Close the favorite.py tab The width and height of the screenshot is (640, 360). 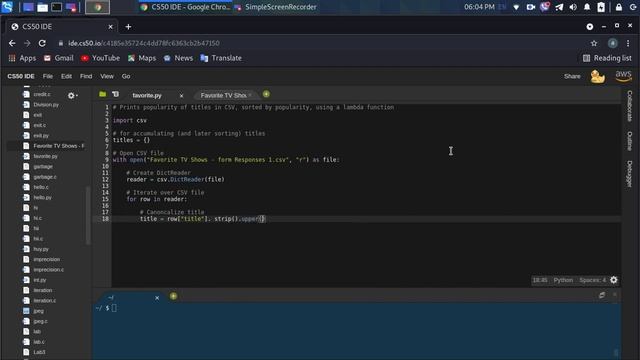point(181,96)
